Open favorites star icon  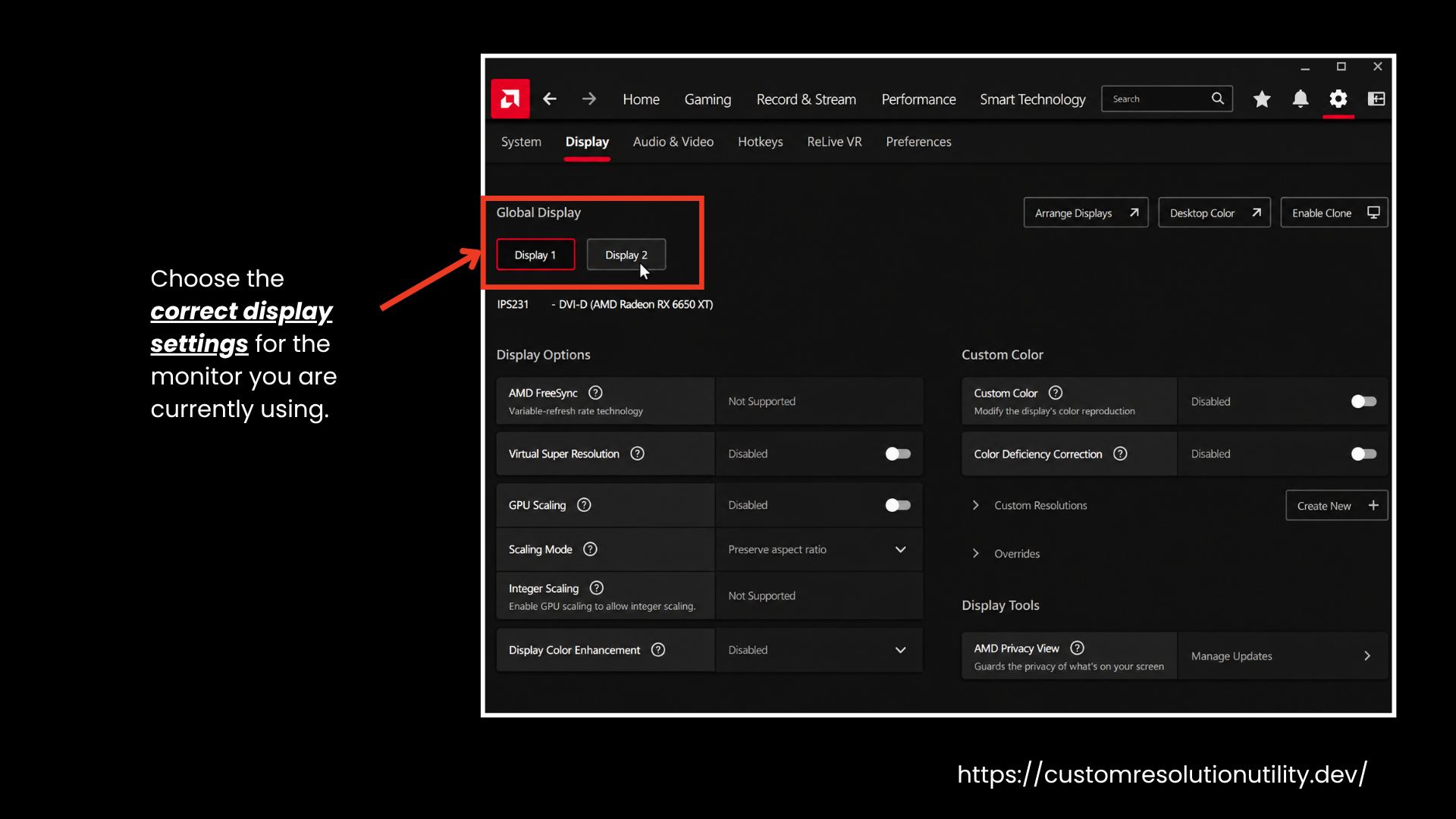coord(1262,99)
